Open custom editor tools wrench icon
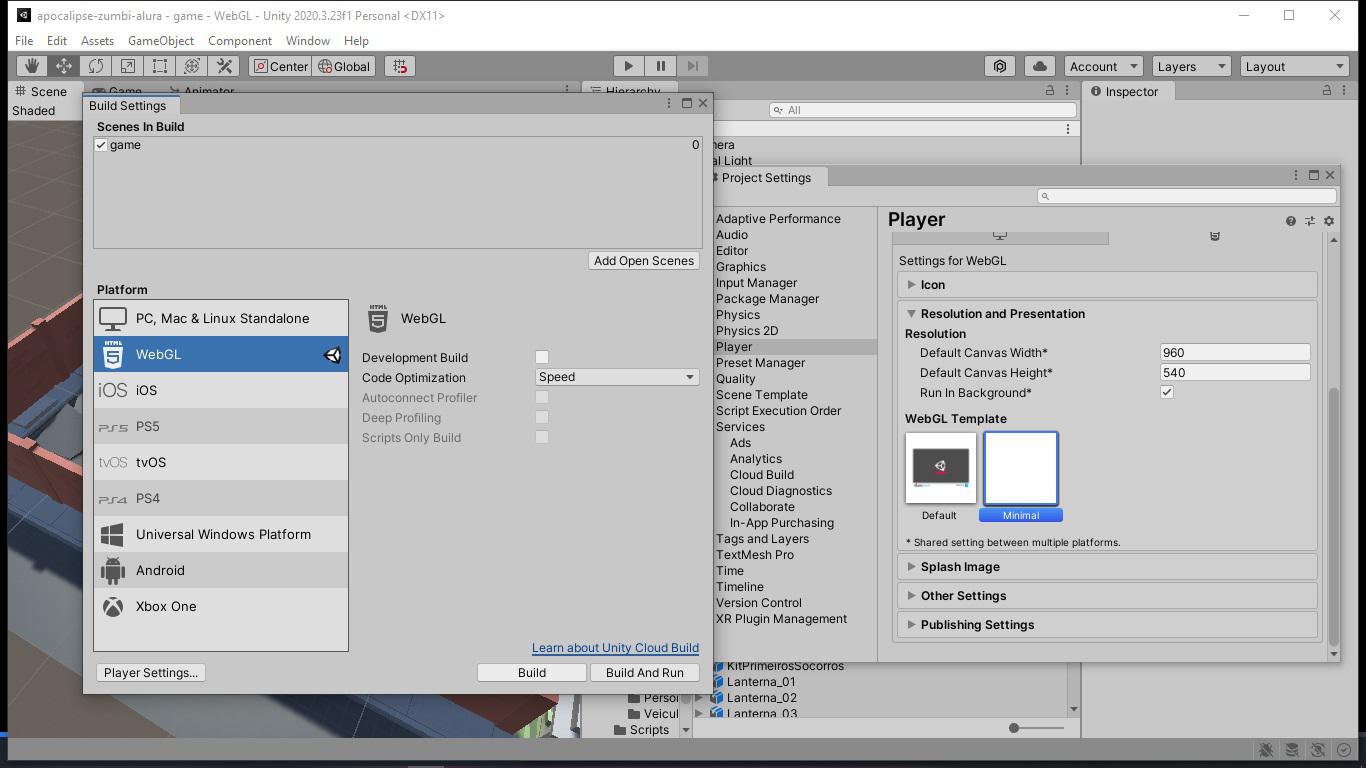 [224, 66]
